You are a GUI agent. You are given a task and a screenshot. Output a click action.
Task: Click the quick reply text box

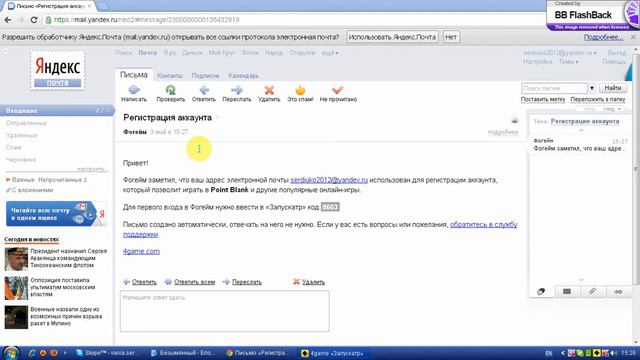pos(224,311)
